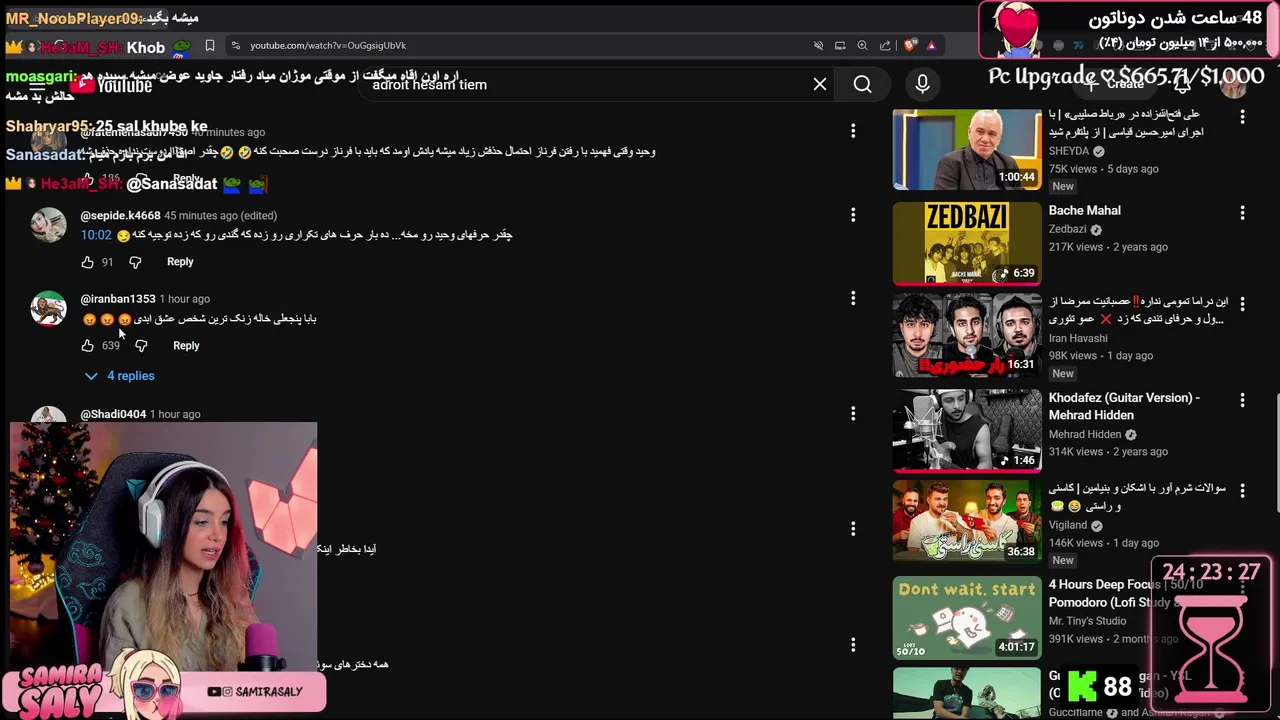Click '314K views • 2 years ago' text
Viewport: 1280px width, 720px height.
[1108, 452]
